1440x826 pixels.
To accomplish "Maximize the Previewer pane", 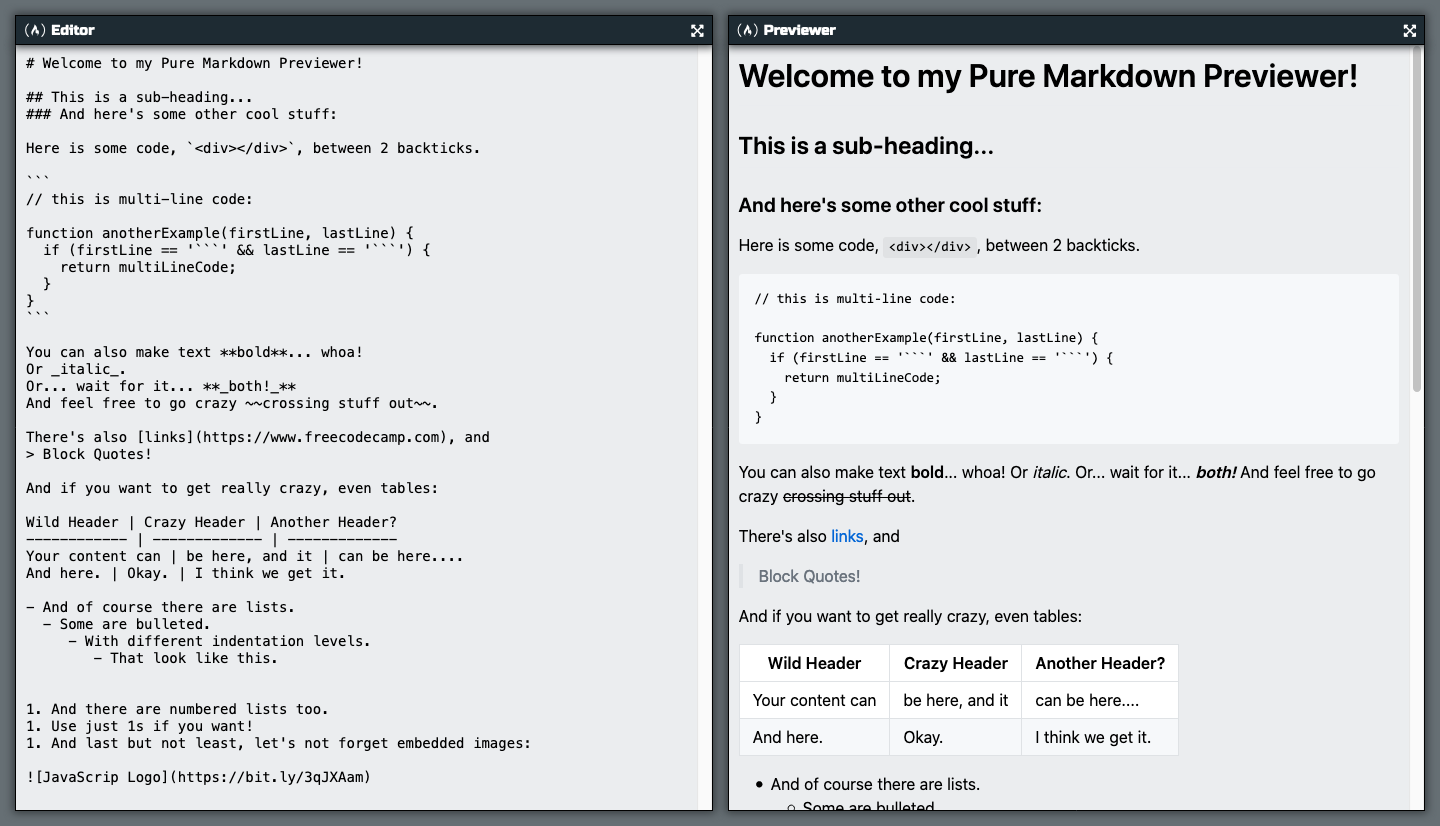I will tap(1409, 30).
